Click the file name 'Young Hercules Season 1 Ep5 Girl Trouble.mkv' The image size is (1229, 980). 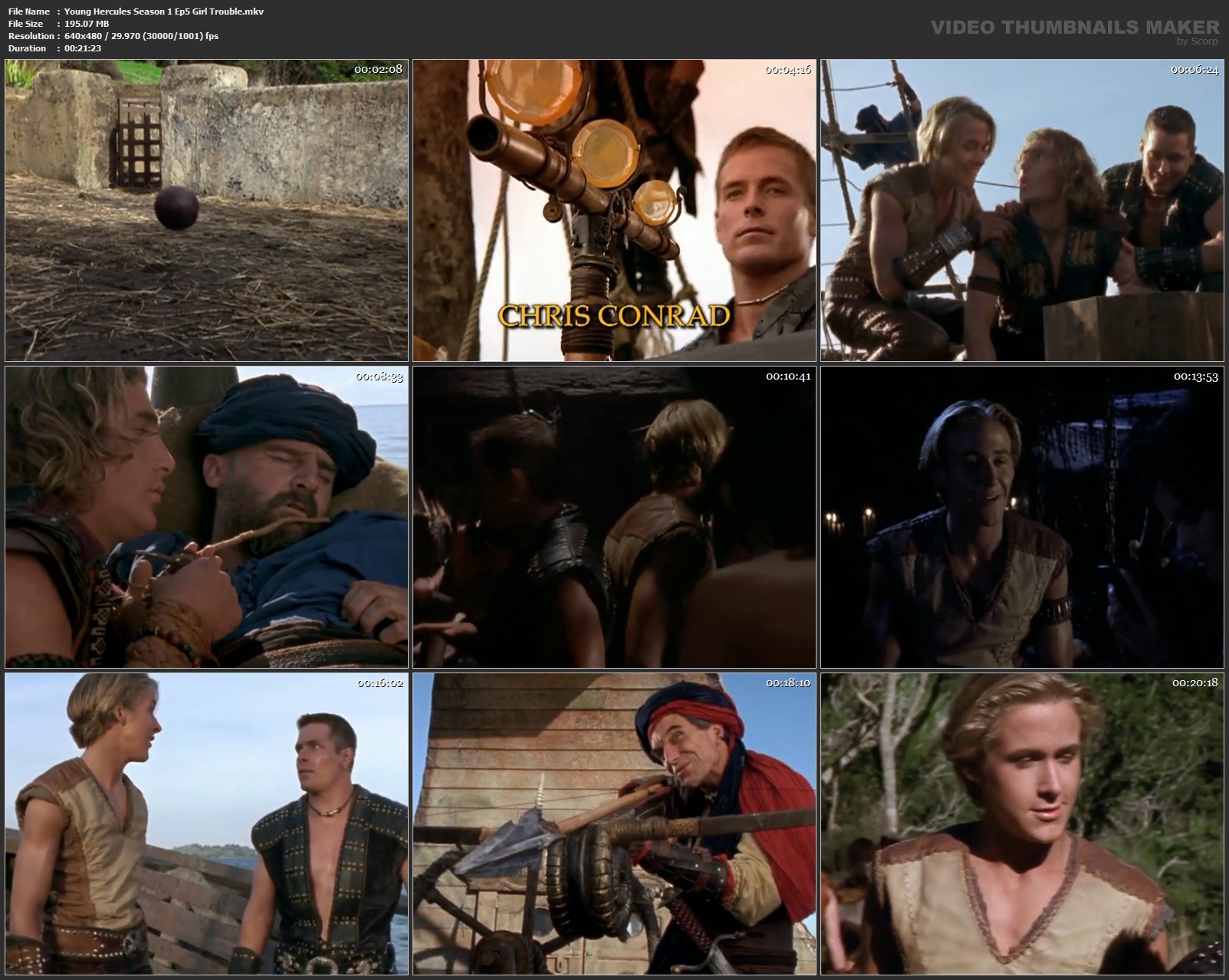click(164, 12)
